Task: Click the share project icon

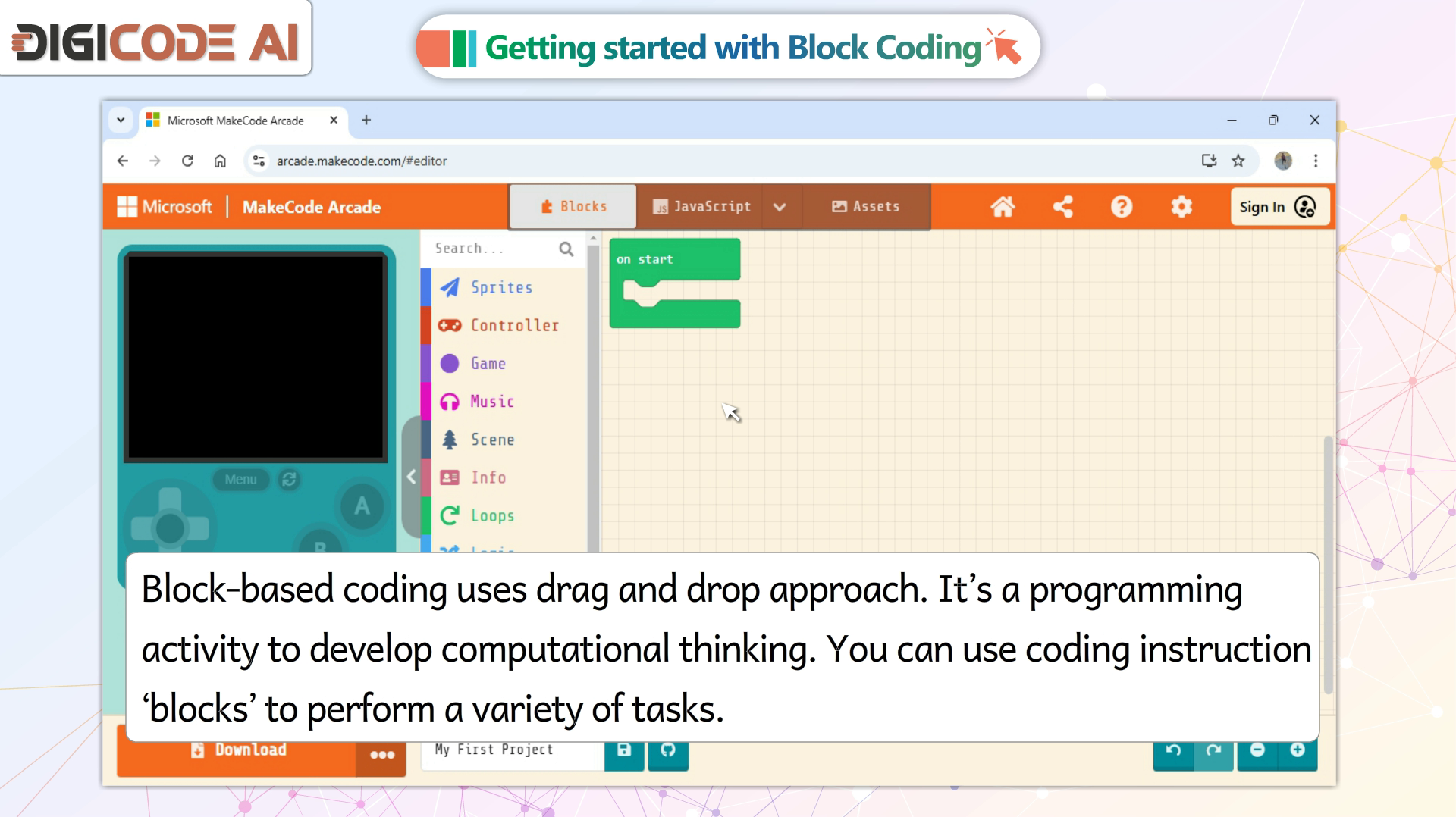Action: [x=1062, y=206]
